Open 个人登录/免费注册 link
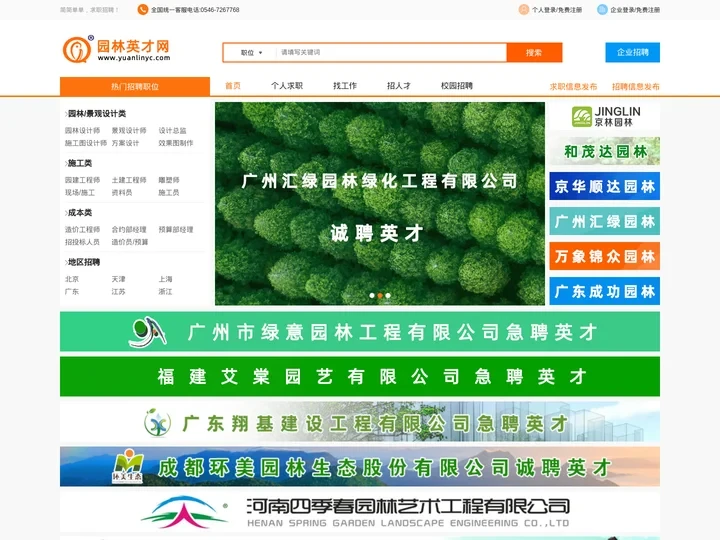 coord(557,10)
